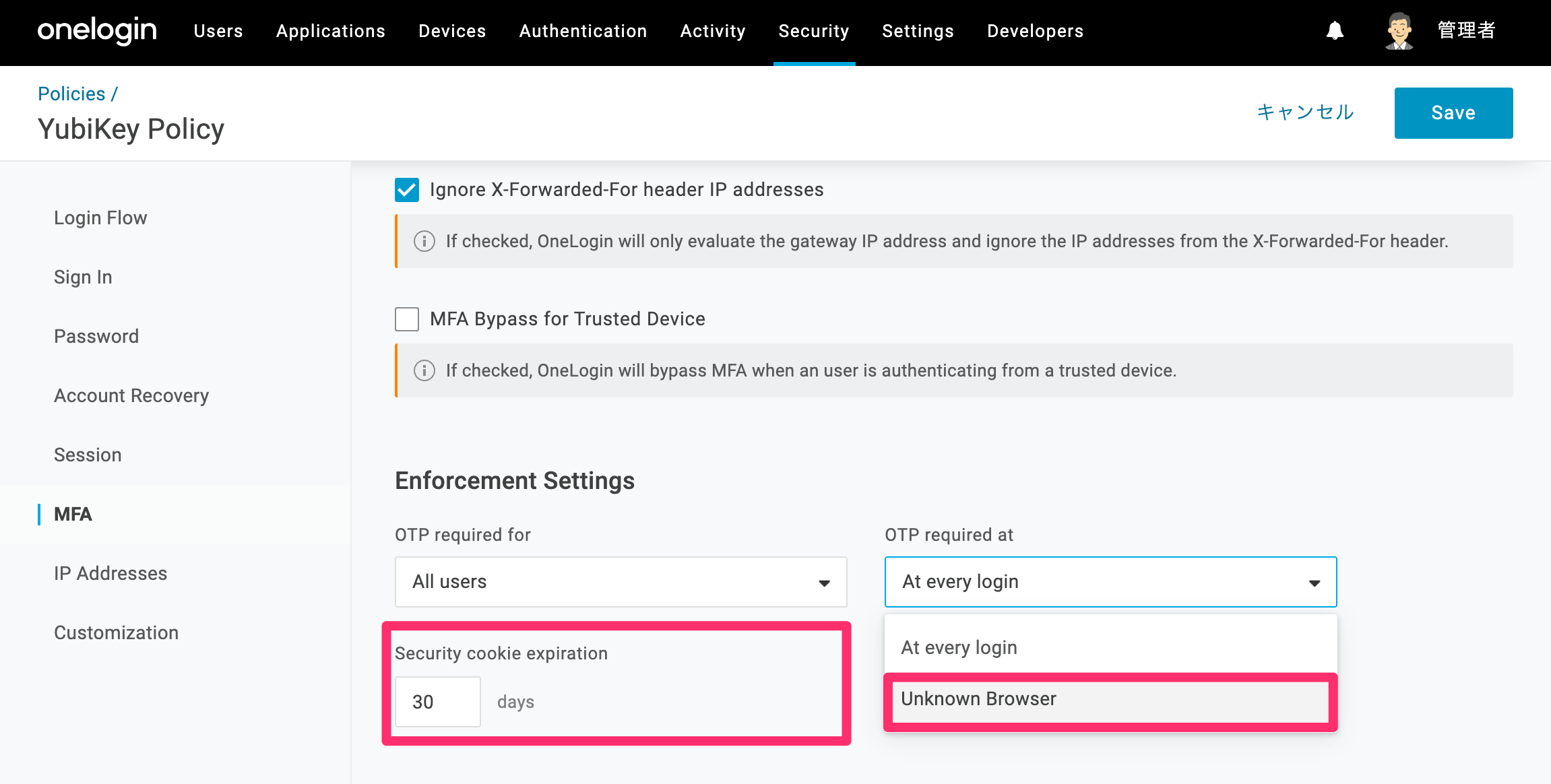Switch to Sign In section
The width and height of the screenshot is (1551, 784).
[83, 277]
